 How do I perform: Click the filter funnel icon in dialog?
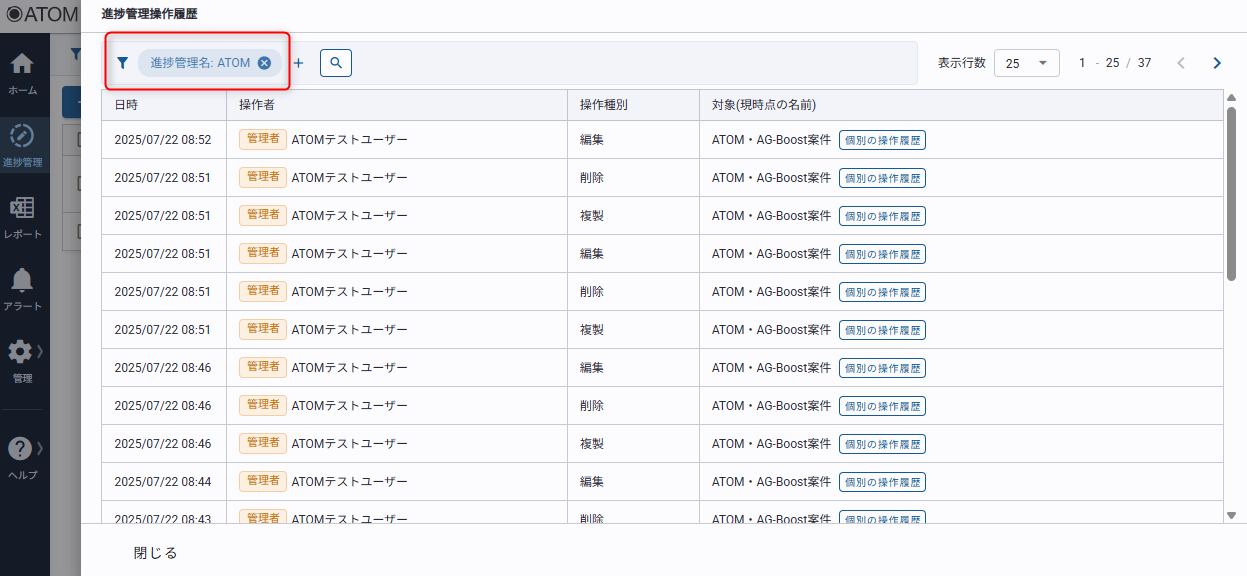point(123,63)
